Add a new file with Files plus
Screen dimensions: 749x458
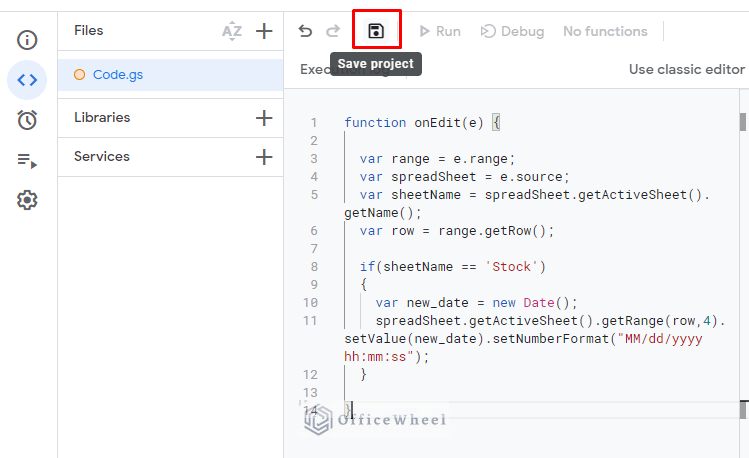click(264, 31)
